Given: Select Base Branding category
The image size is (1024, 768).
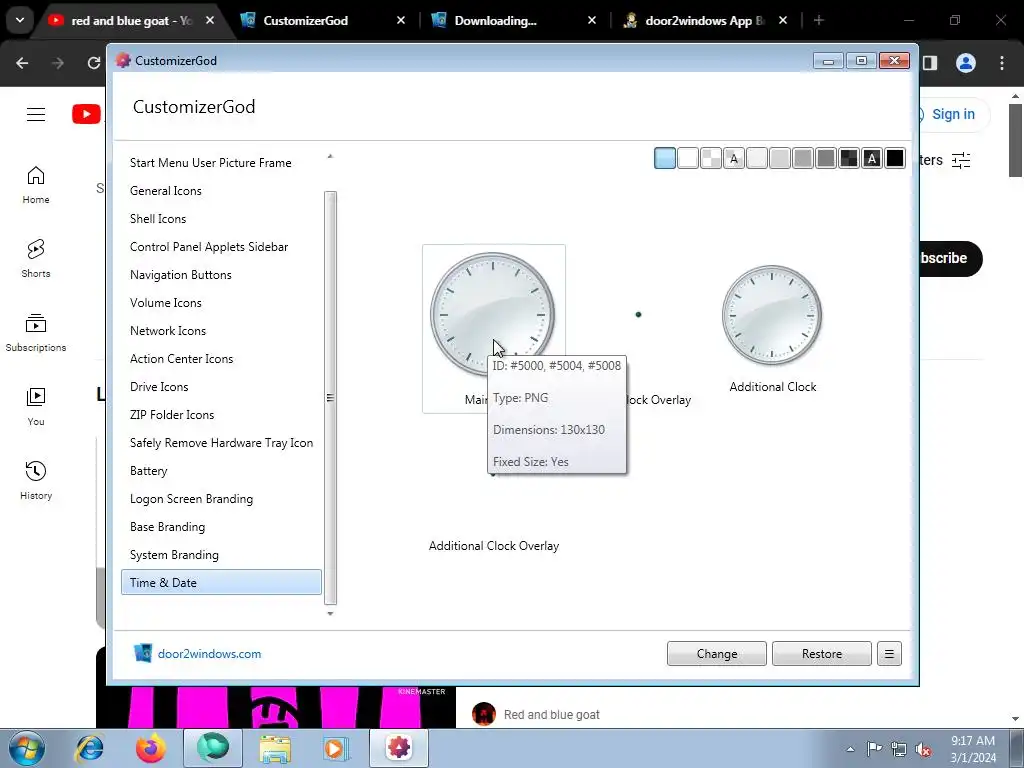Looking at the screenshot, I should pos(167,527).
